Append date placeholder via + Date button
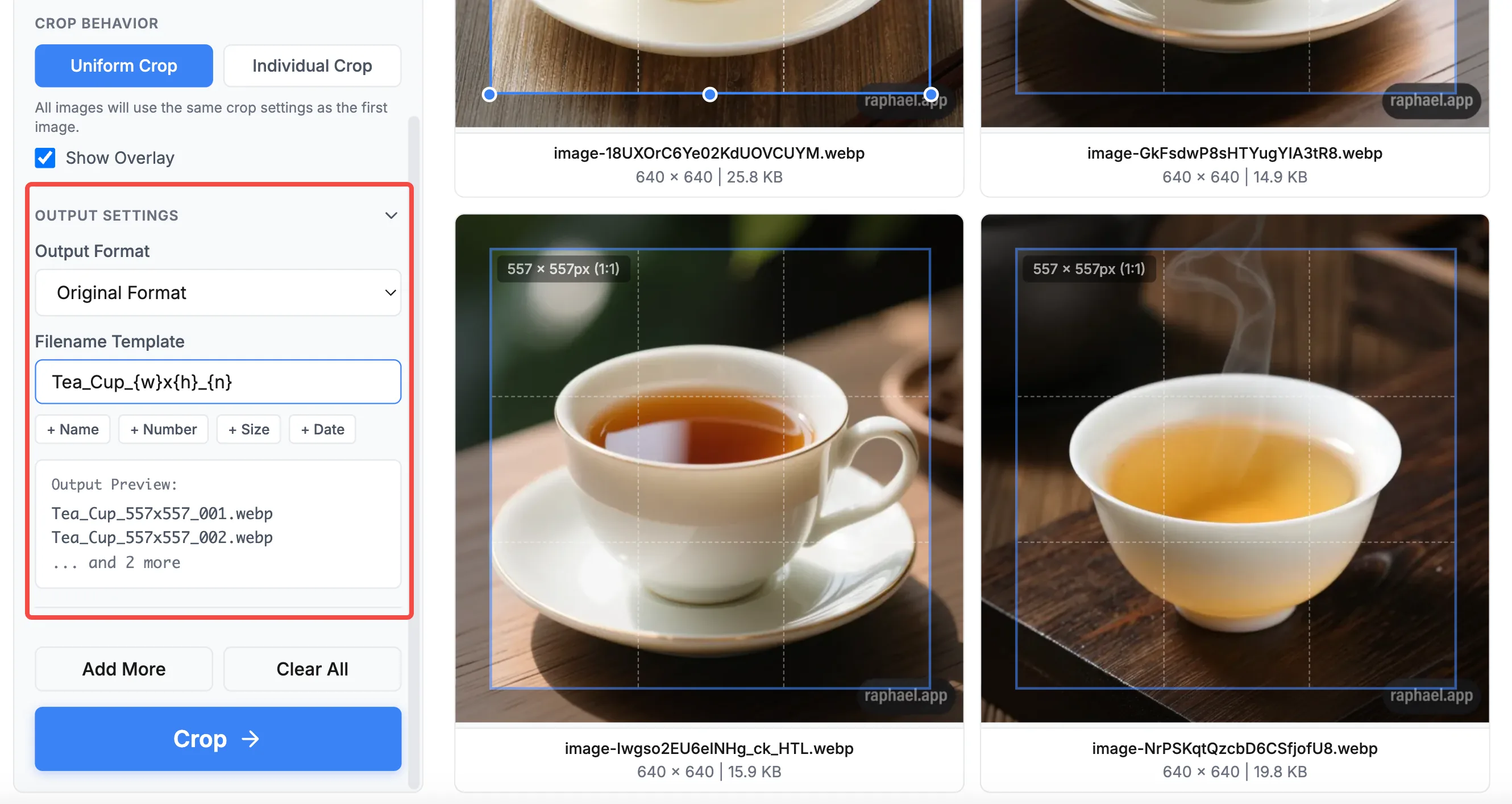Viewport: 1512px width, 804px height. (x=322, y=429)
